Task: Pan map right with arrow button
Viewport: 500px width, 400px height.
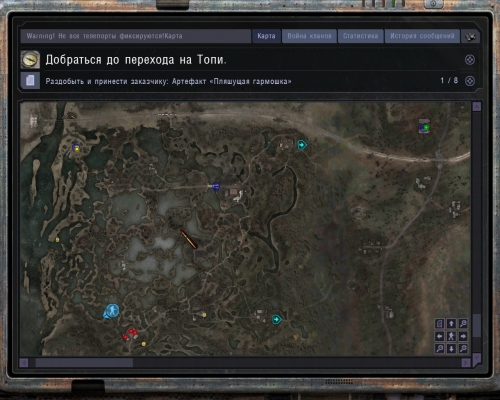Action: 463,336
